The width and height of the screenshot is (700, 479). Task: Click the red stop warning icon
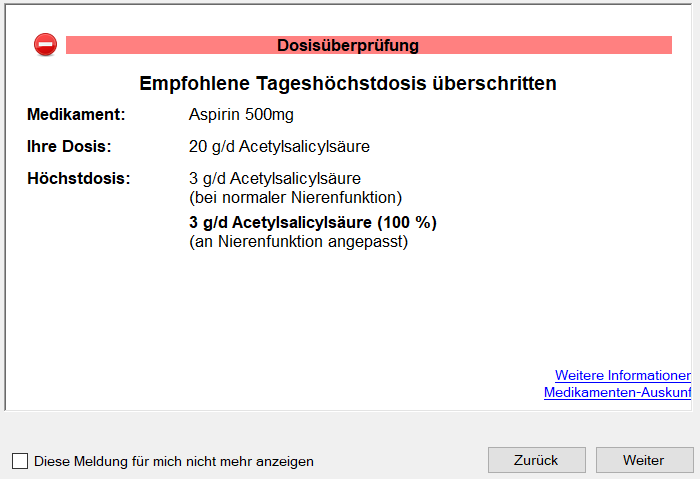[46, 45]
